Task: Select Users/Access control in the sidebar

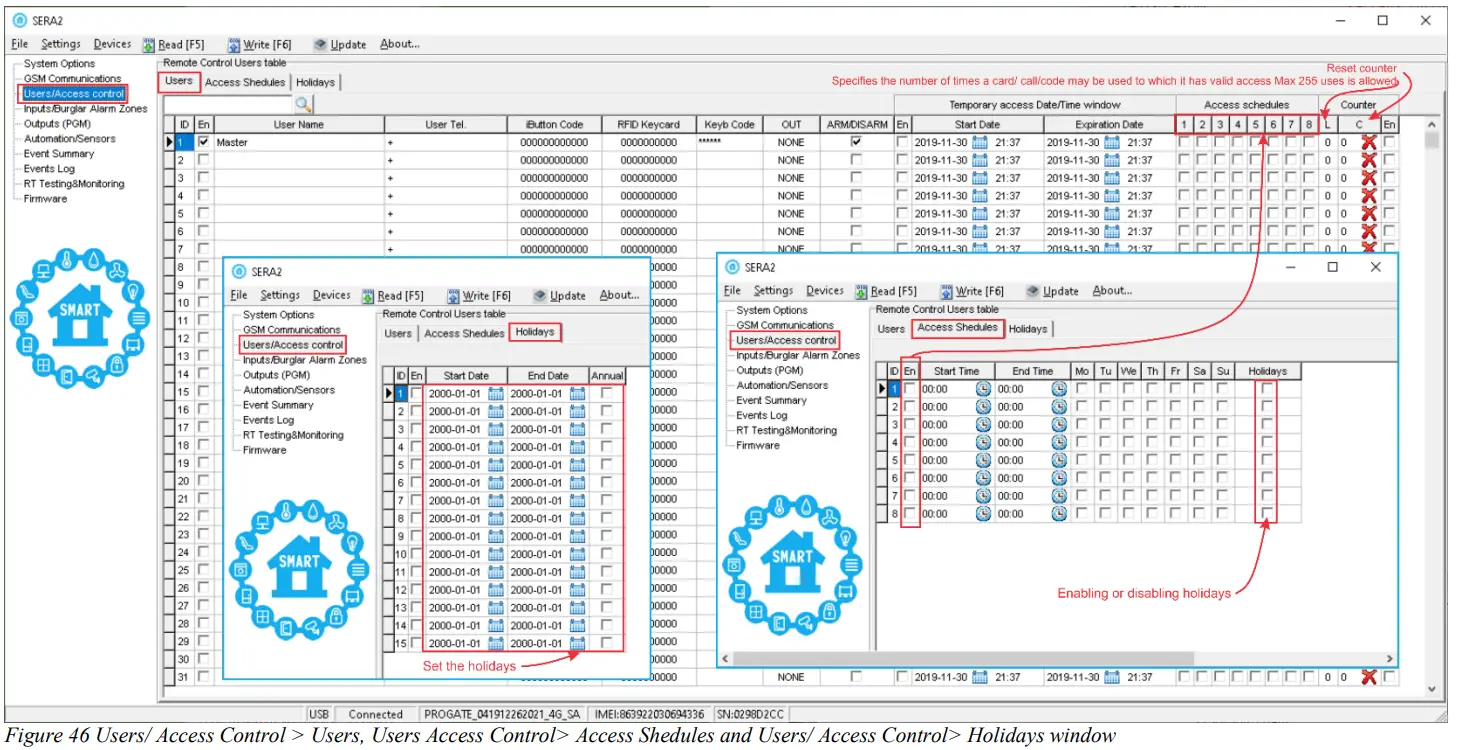Action: coord(75,93)
